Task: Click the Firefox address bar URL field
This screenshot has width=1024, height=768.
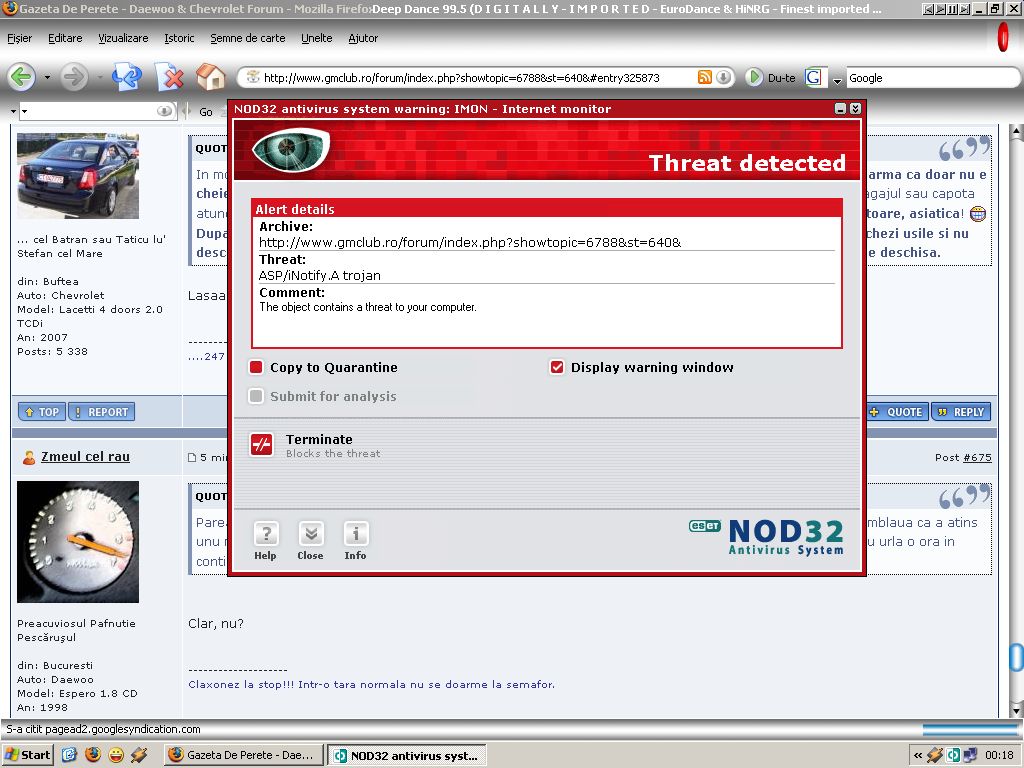Action: (x=478, y=78)
